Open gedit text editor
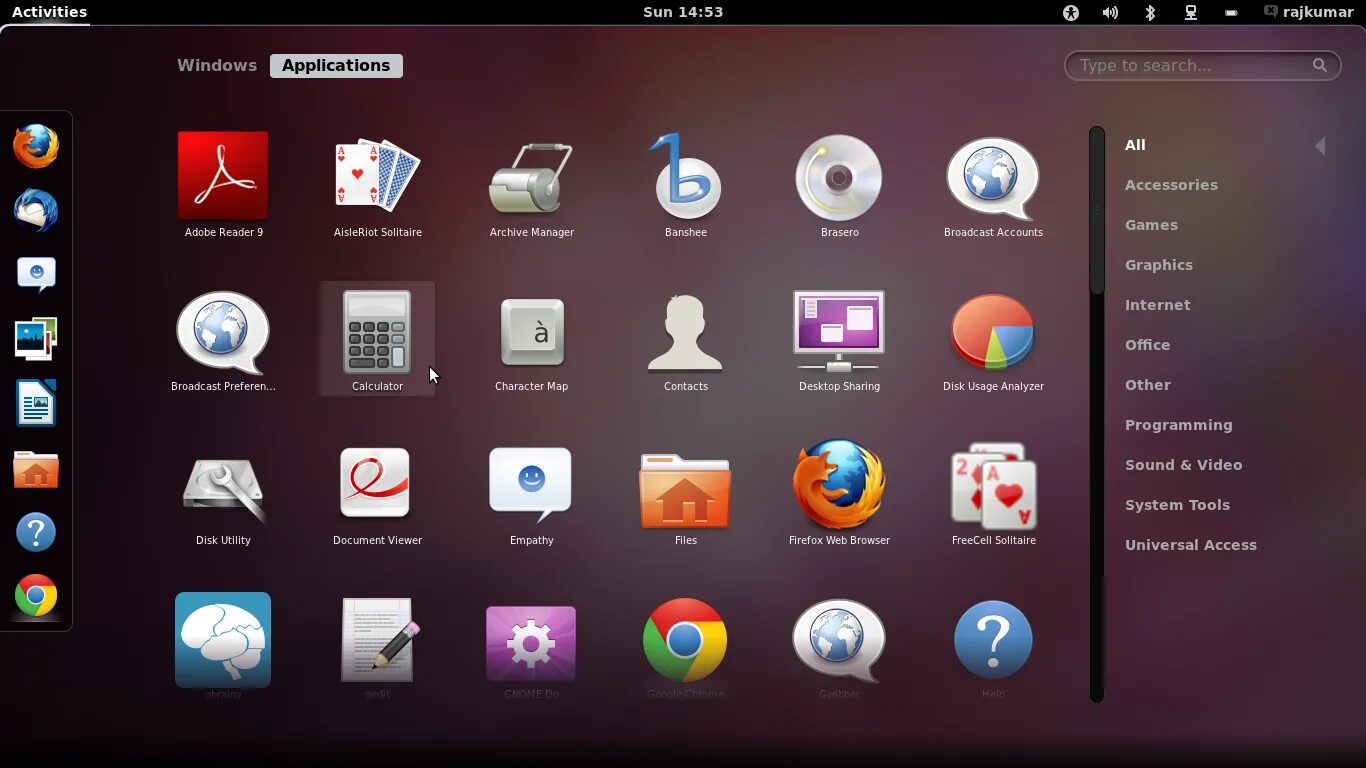This screenshot has height=768, width=1366. [x=377, y=646]
